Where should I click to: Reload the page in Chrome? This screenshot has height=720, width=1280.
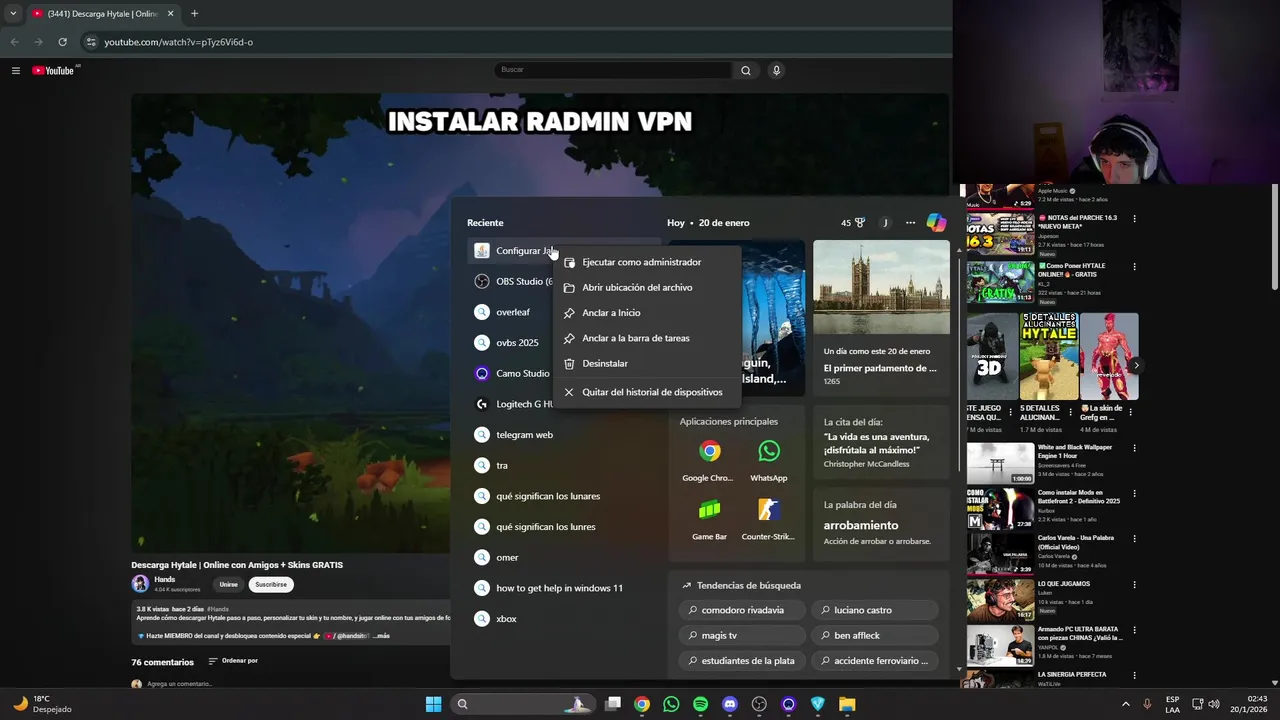point(62,42)
